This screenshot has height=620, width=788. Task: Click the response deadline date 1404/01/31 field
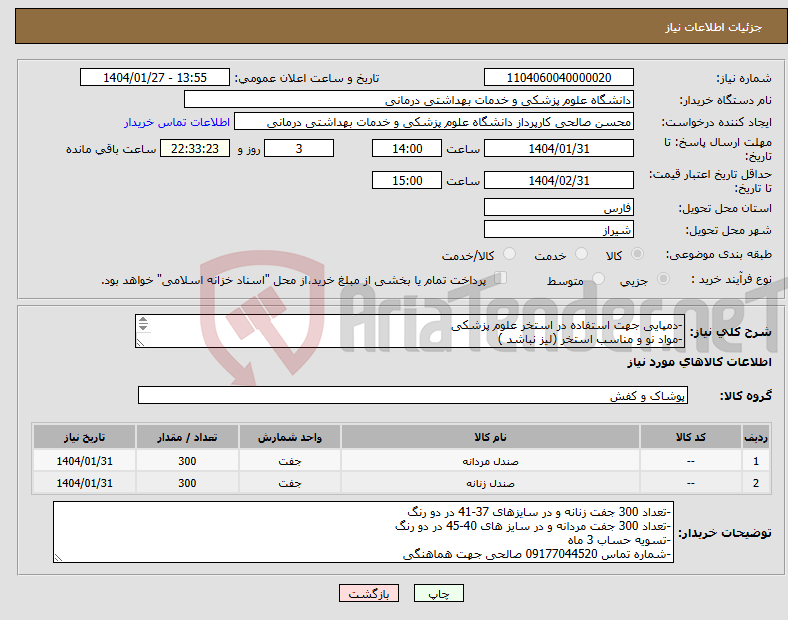pyautogui.click(x=558, y=149)
